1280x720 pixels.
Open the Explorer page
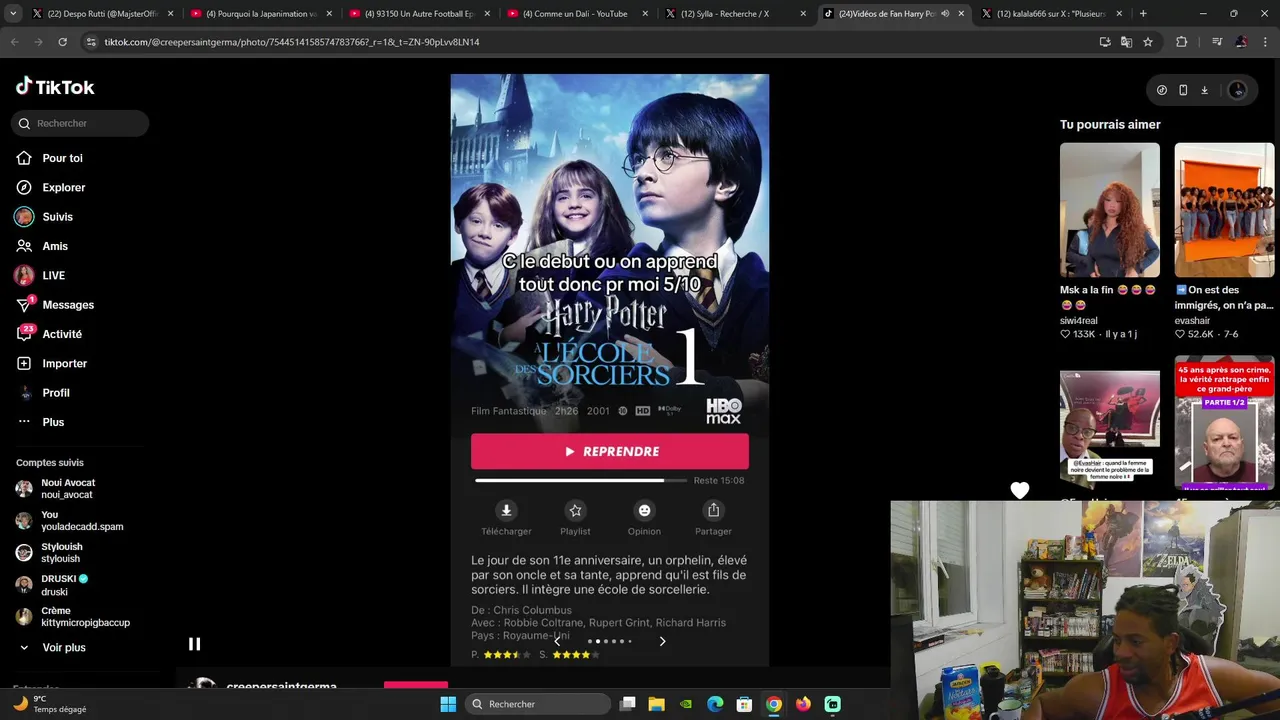pyautogui.click(x=63, y=187)
